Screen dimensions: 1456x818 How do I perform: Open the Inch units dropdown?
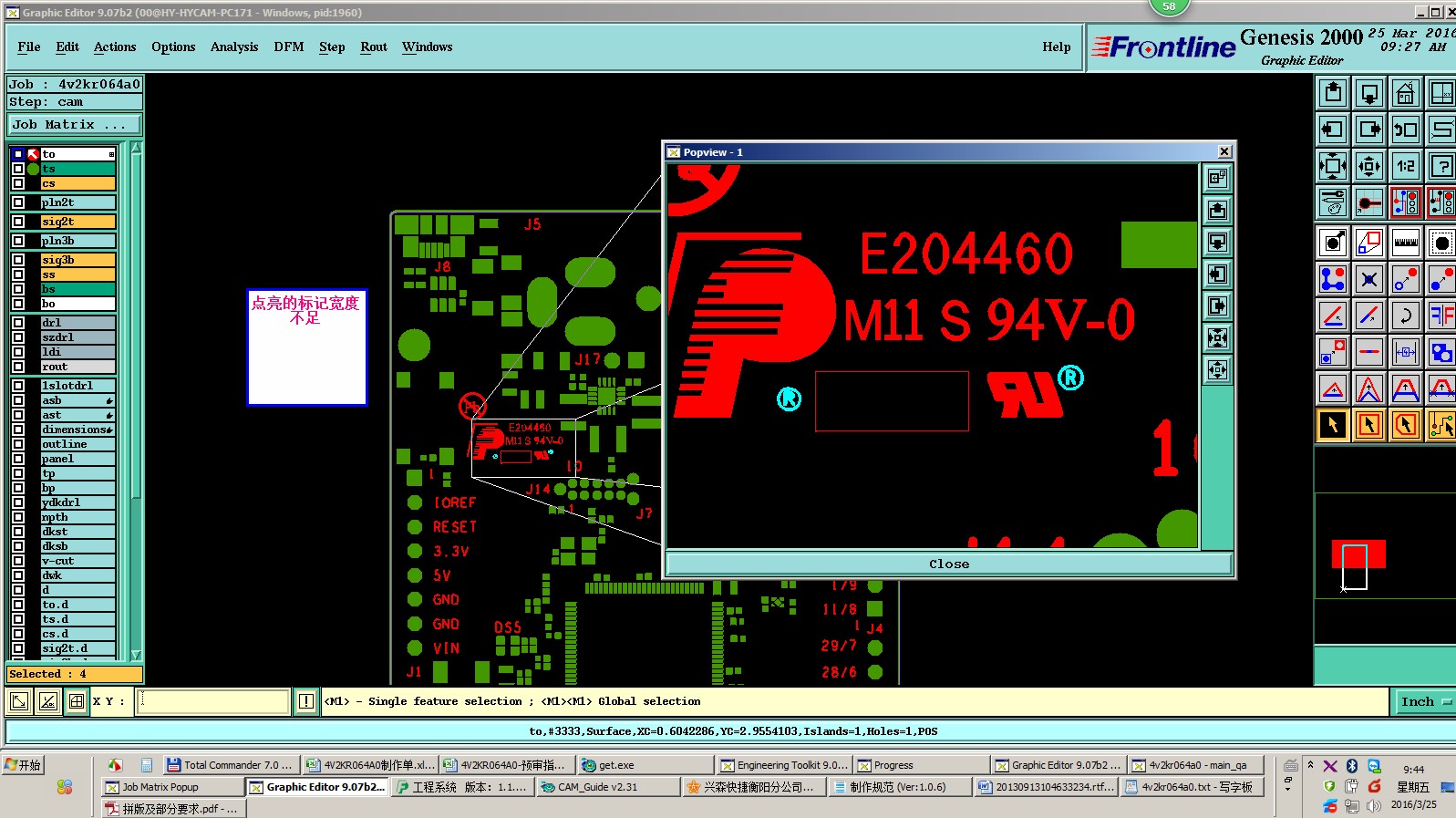click(x=1424, y=701)
